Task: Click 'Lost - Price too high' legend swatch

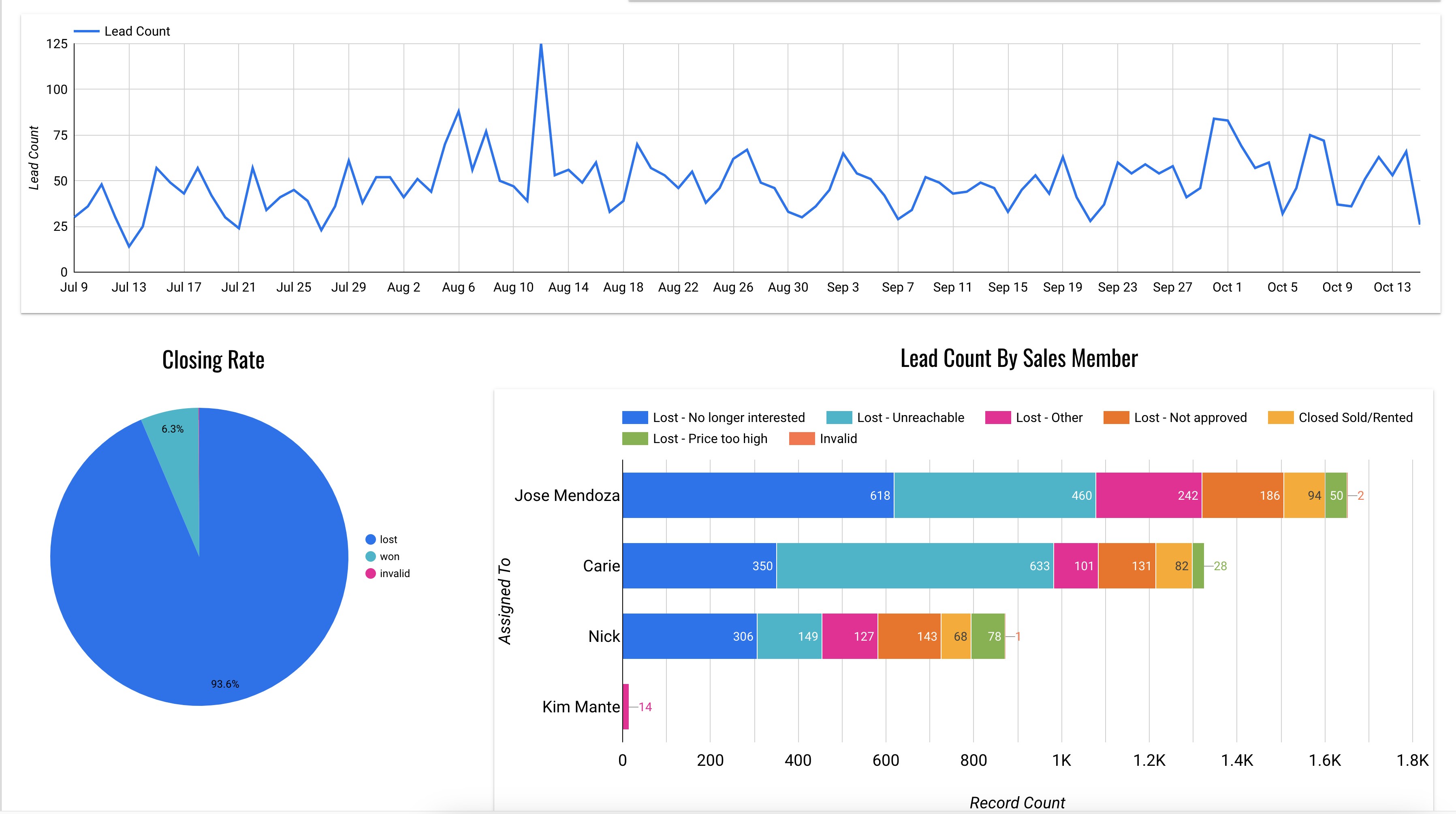Action: click(x=635, y=439)
